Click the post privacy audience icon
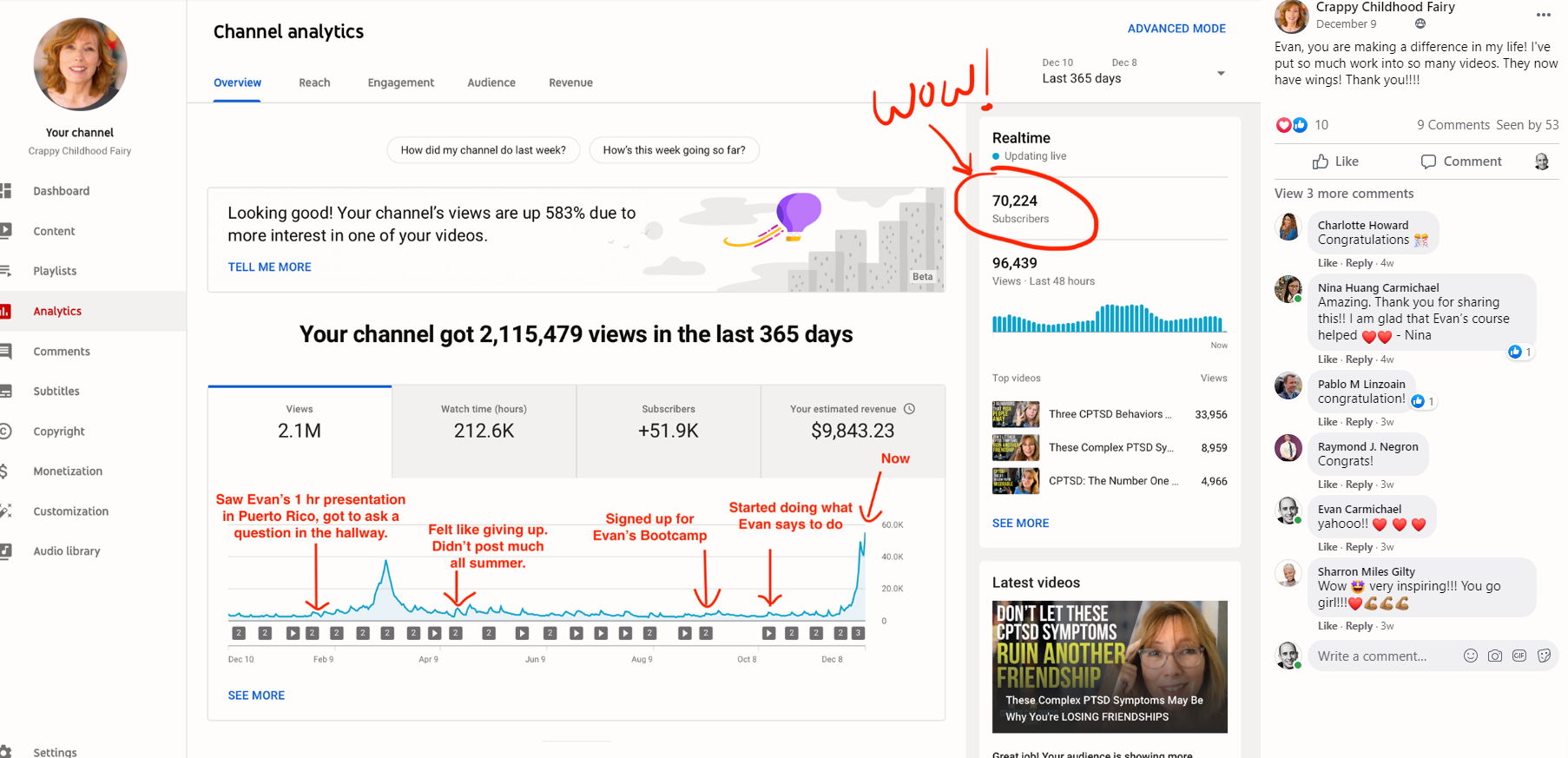 coord(1420,24)
